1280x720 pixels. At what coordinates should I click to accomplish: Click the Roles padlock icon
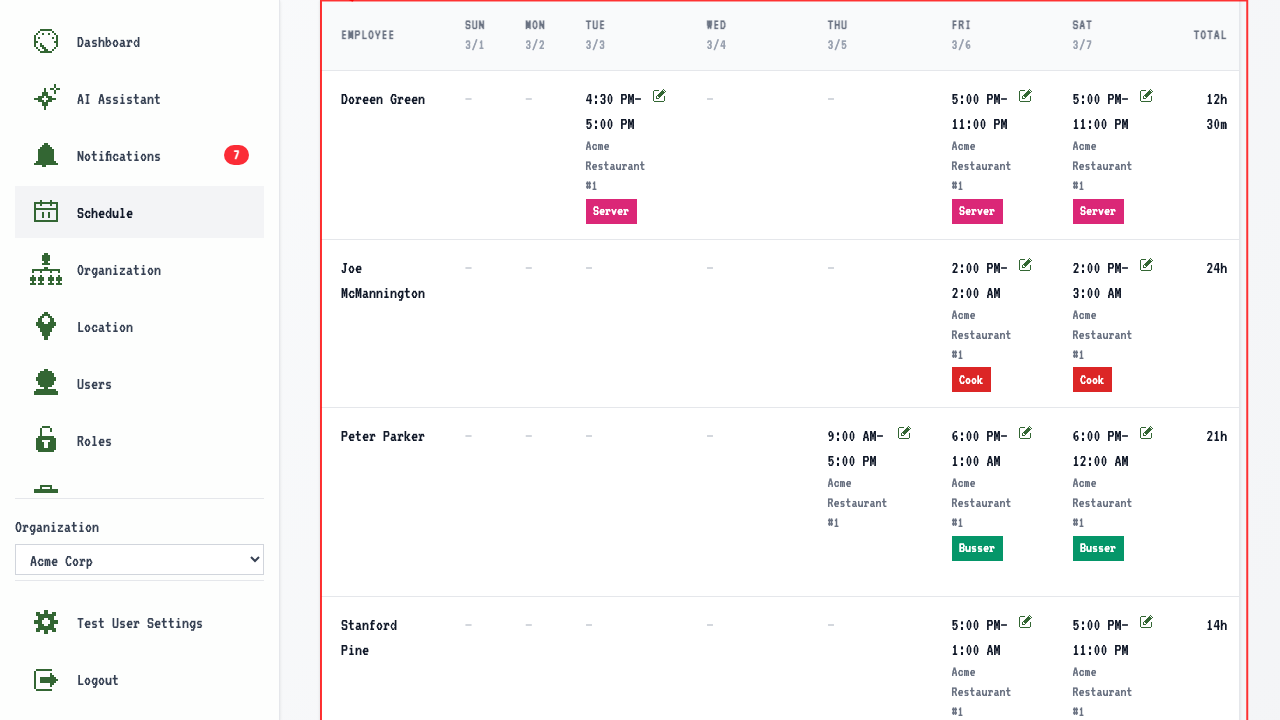coord(46,441)
